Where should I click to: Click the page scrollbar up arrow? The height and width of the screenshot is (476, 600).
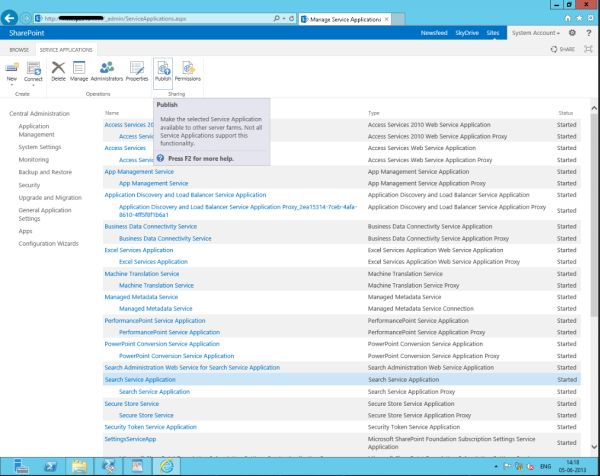(594, 108)
